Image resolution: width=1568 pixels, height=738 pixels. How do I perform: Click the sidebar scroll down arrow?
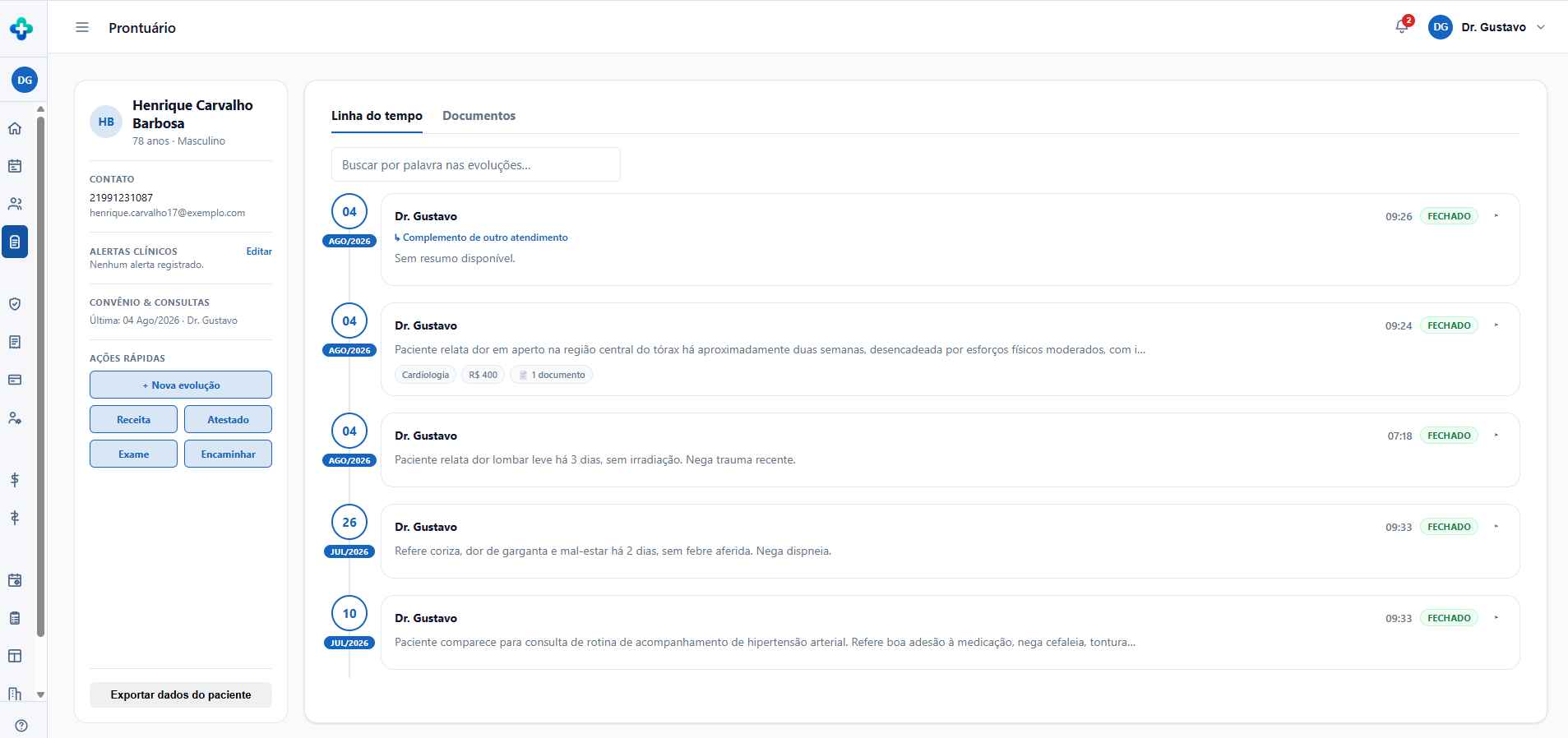point(40,694)
